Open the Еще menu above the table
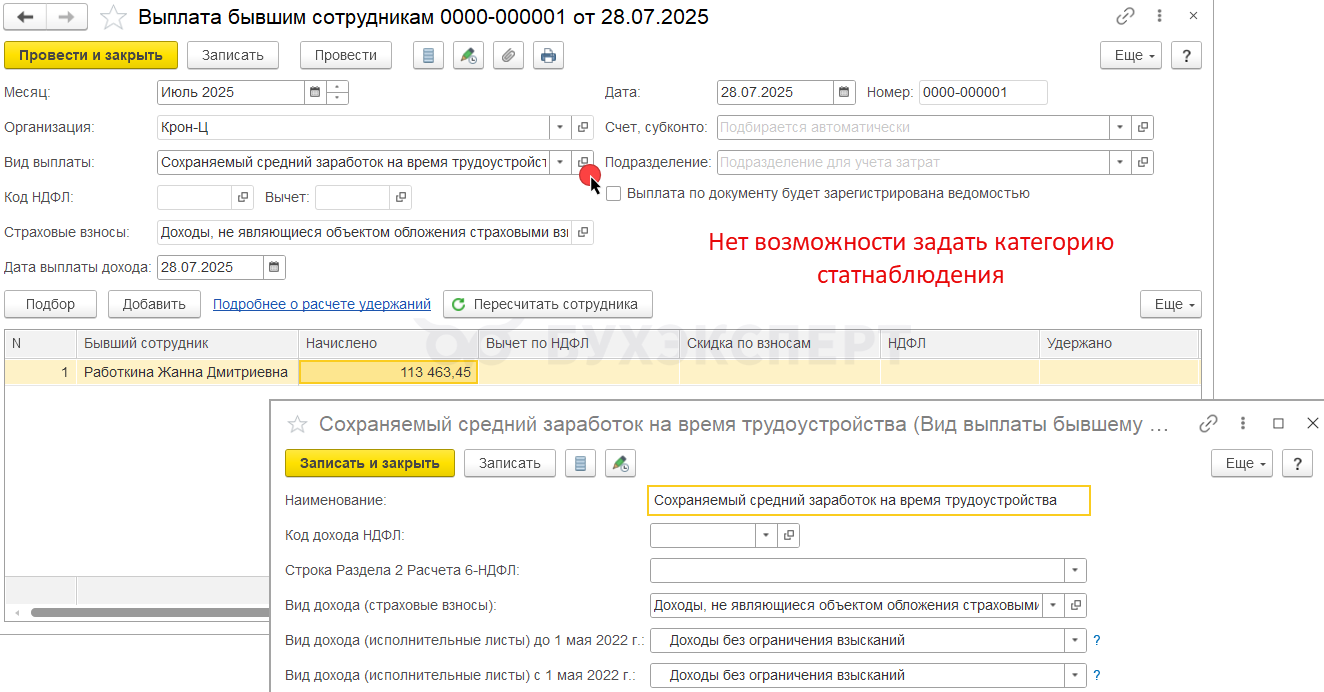 click(1170, 304)
